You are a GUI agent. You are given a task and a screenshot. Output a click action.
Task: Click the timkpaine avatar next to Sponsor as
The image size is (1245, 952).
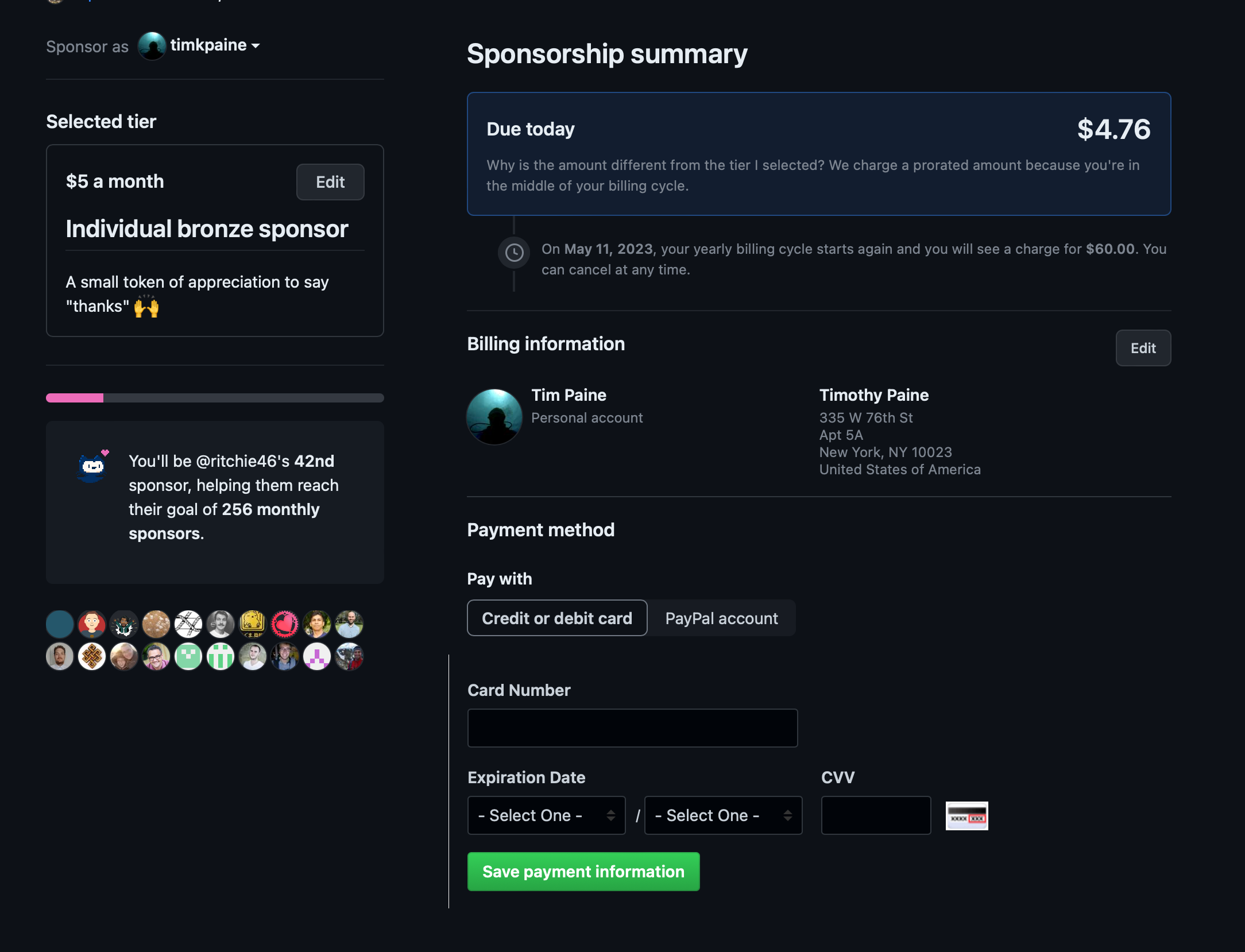pyautogui.click(x=152, y=46)
